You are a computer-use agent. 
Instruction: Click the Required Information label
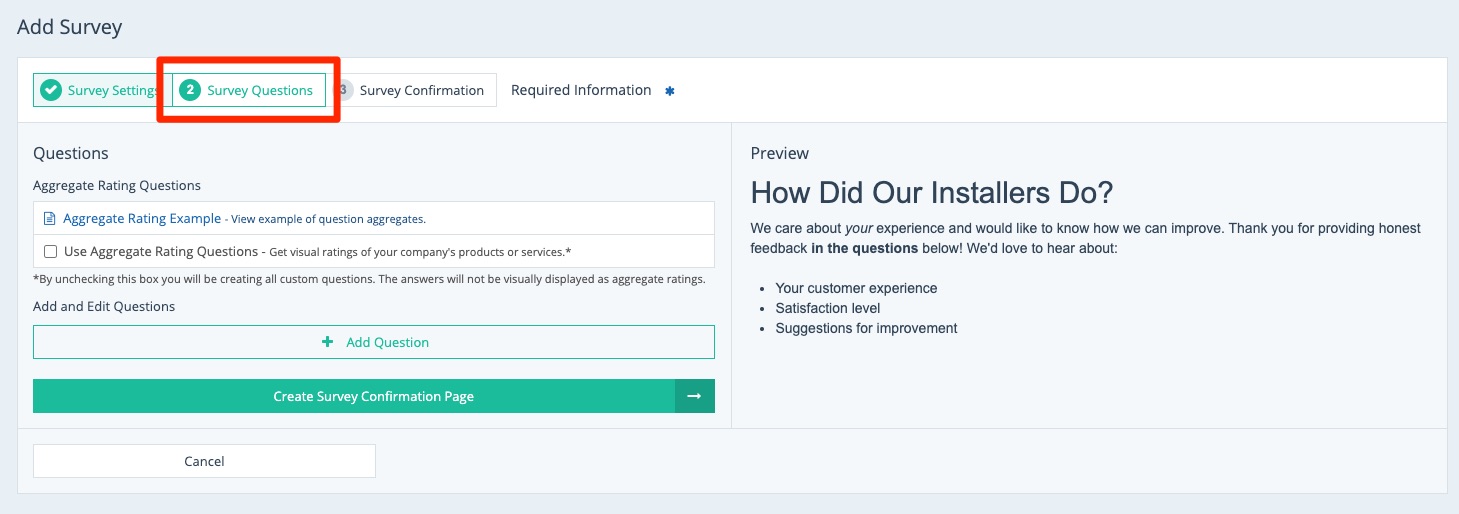581,90
